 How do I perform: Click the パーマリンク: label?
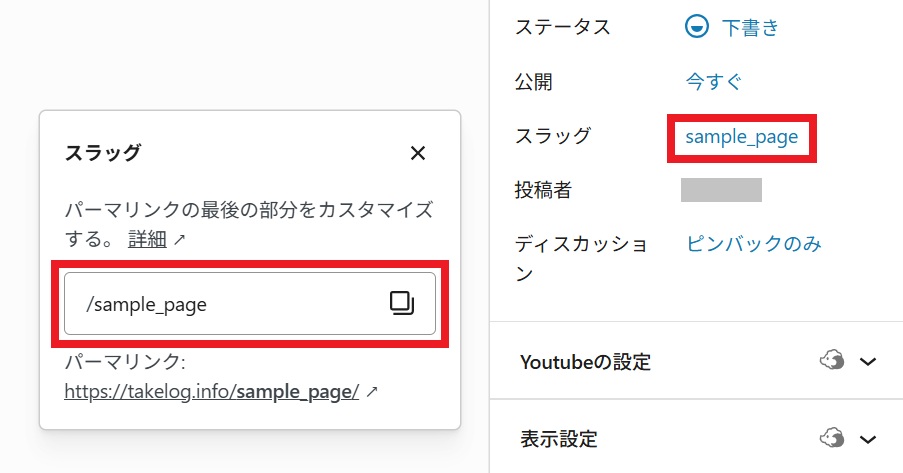coord(125,362)
